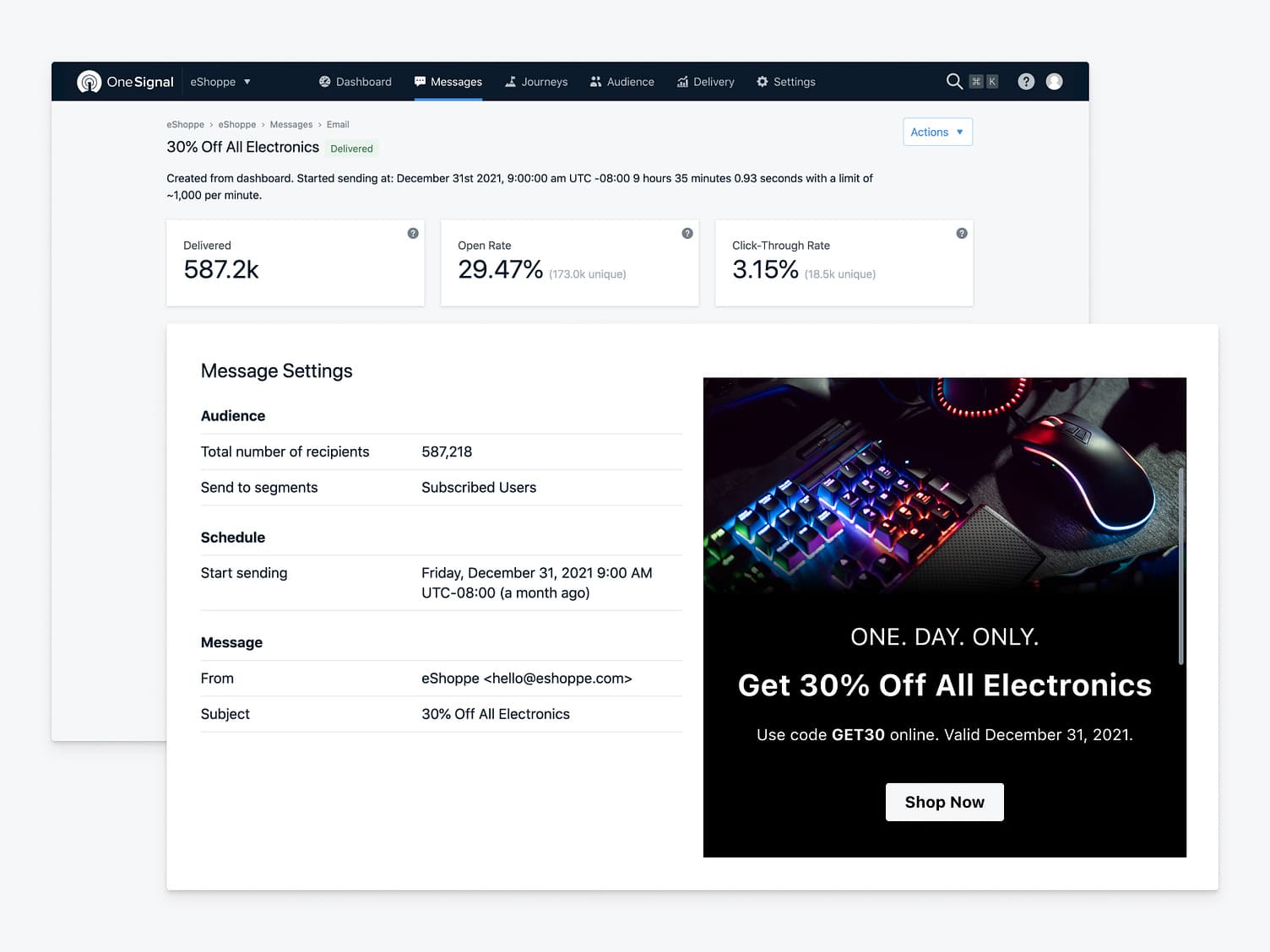
Task: Click the Email breadcrumb link
Action: pos(338,124)
